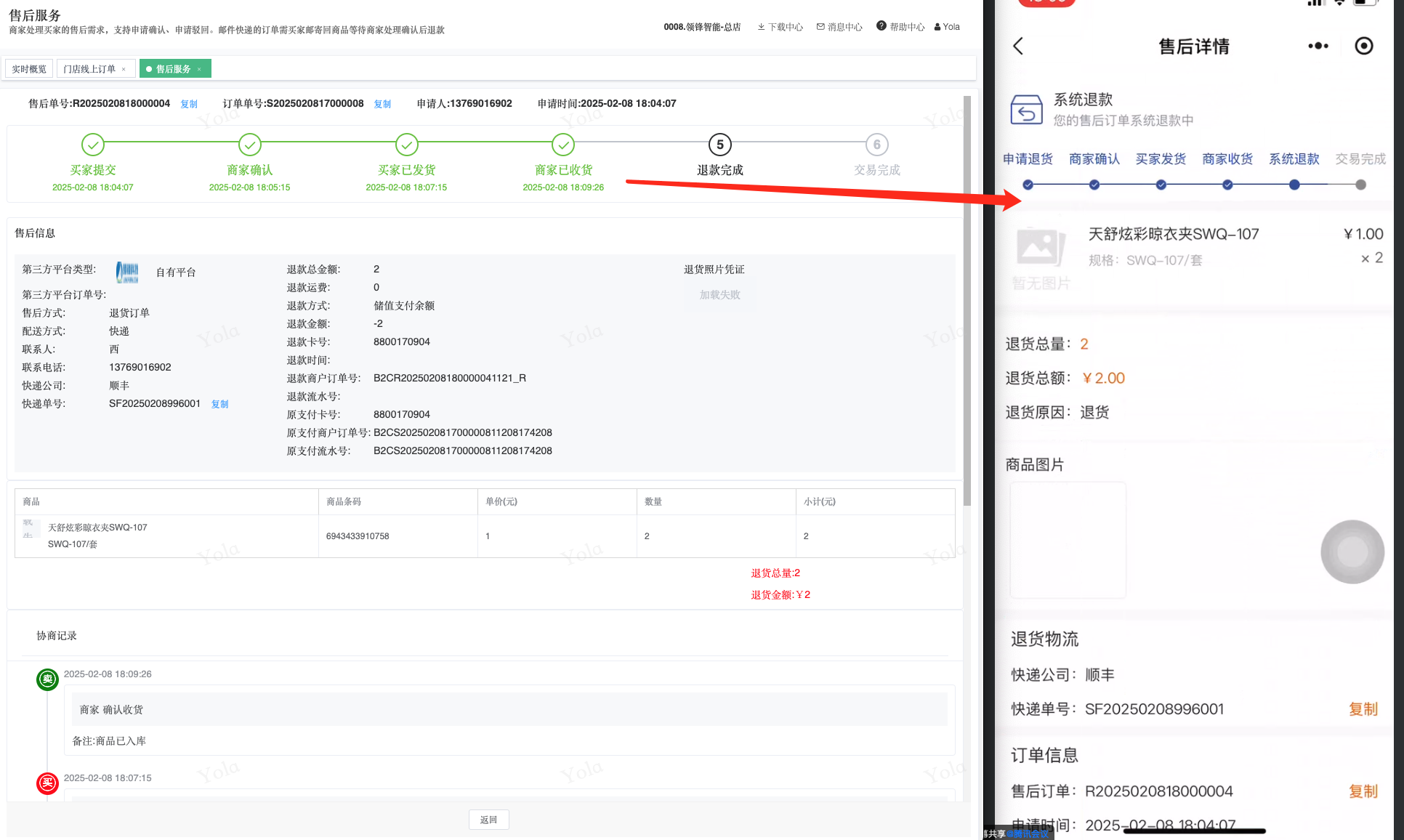The height and width of the screenshot is (840, 1404).
Task: Tap the floating gray assistive button
Action: coord(1352,552)
